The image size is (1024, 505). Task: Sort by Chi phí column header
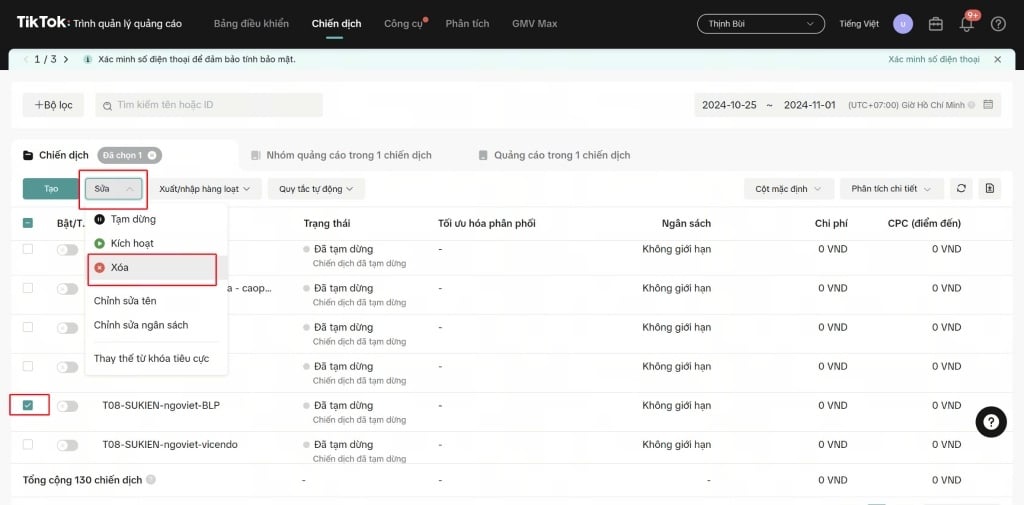(831, 223)
